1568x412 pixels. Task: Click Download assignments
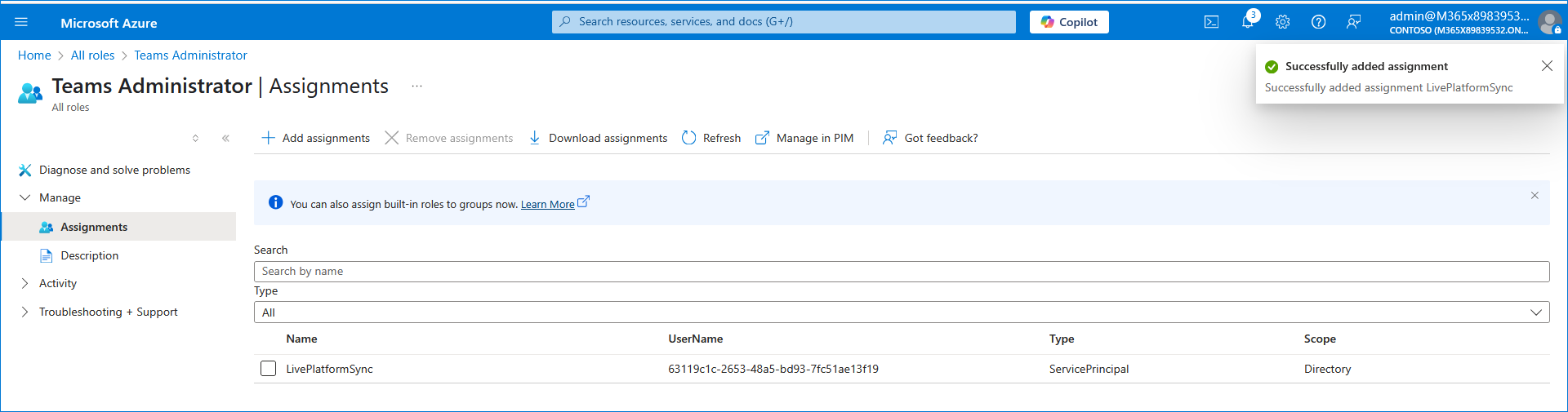pos(598,138)
